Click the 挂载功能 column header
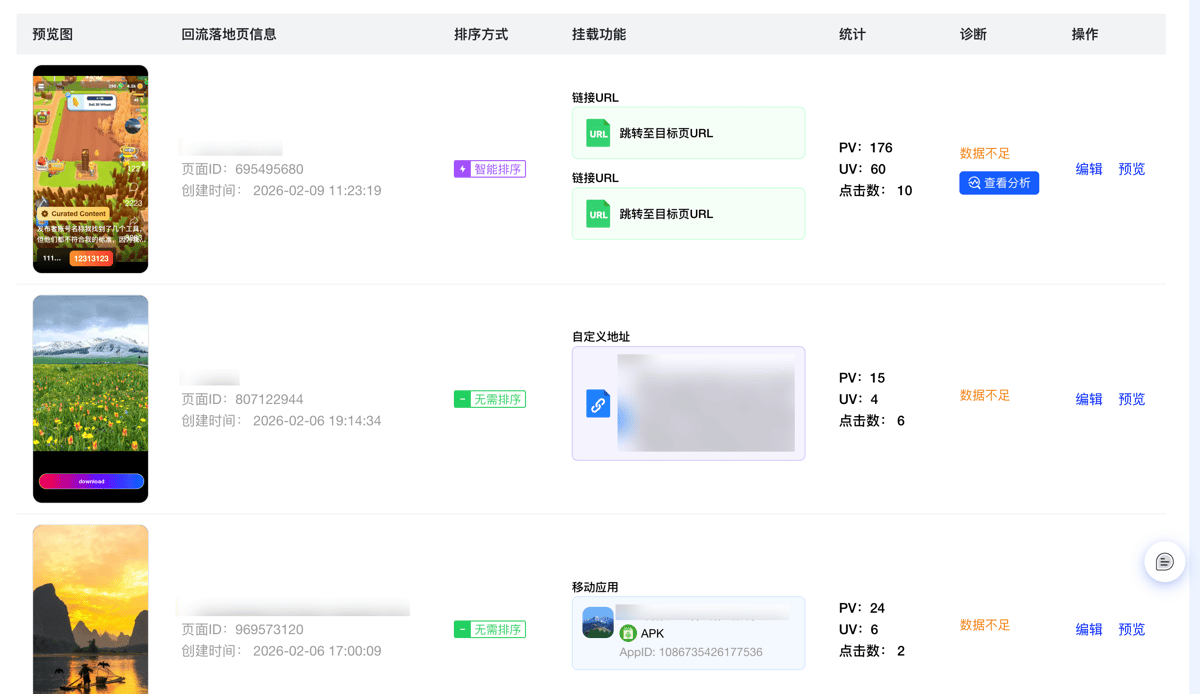Image resolution: width=1200 pixels, height=694 pixels. pyautogui.click(x=599, y=34)
